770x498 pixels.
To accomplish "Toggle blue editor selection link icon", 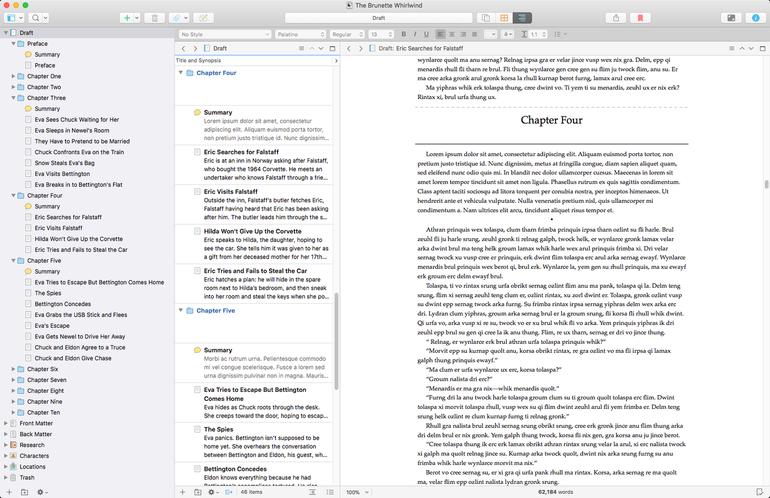I will (229, 492).
